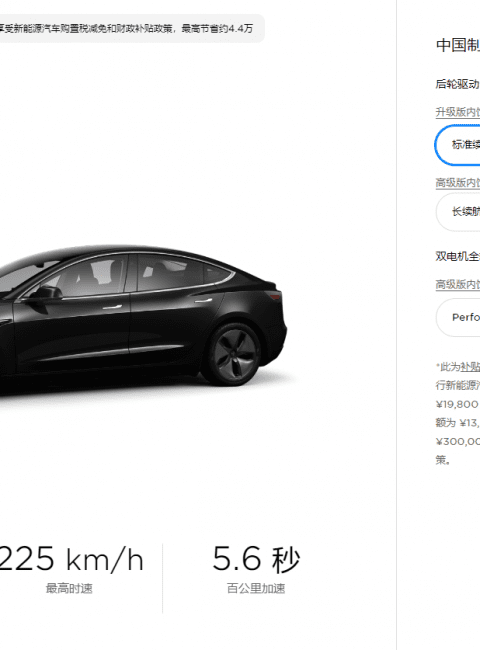Select the 长续航 range option
Image resolution: width=480 pixels, height=650 pixels.
pyautogui.click(x=458, y=211)
